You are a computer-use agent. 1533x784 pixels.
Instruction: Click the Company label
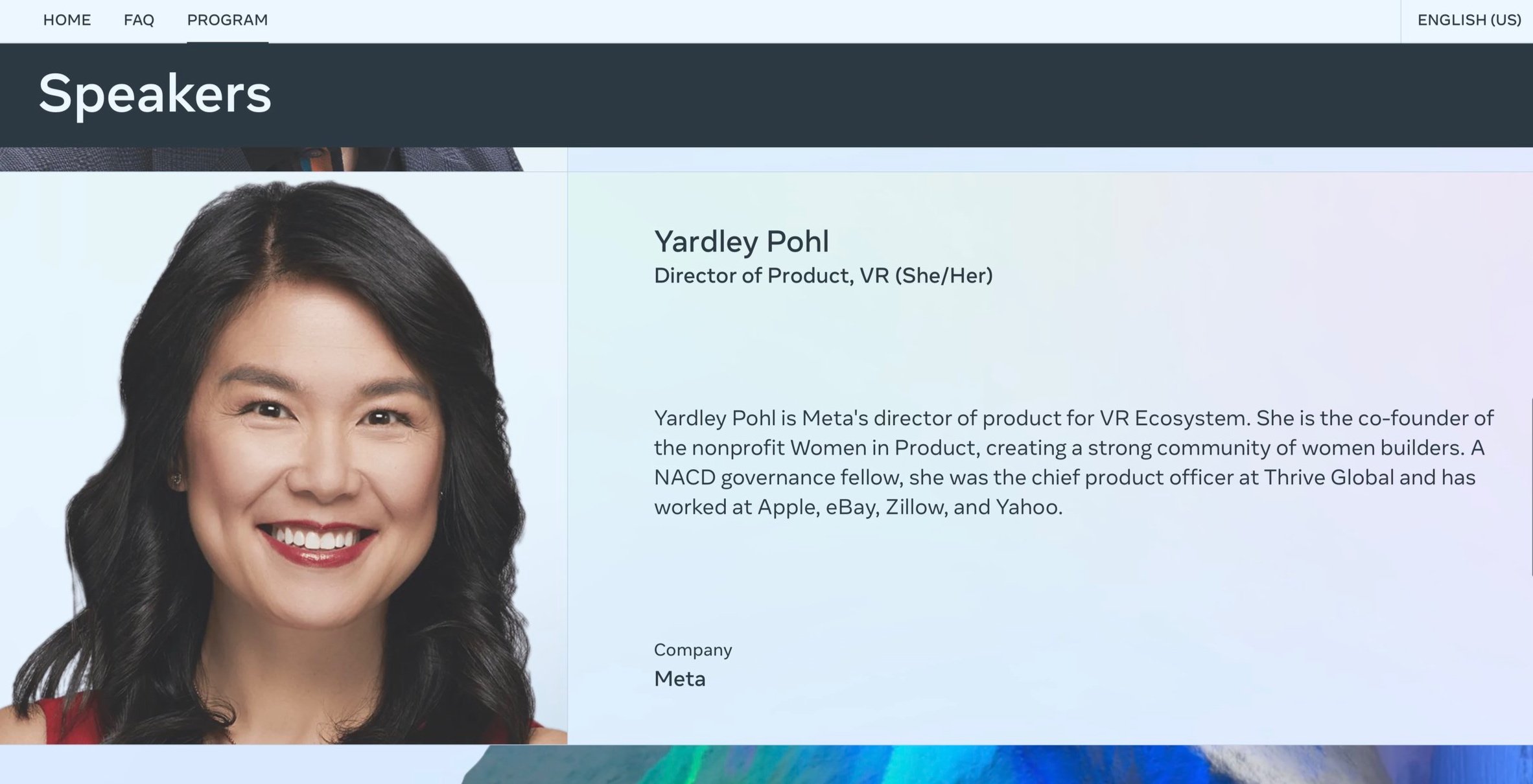[x=693, y=649]
